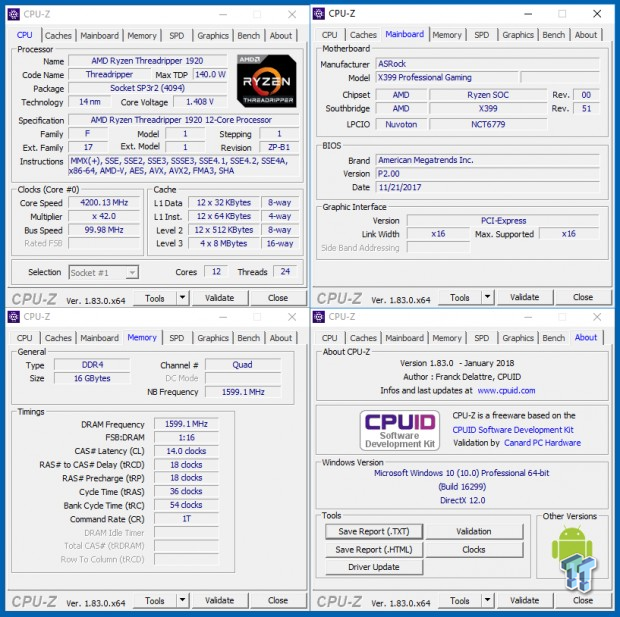
Task: Click the Level 3 cache 4 x 8 MBytes value
Action: pyautogui.click(x=224, y=244)
